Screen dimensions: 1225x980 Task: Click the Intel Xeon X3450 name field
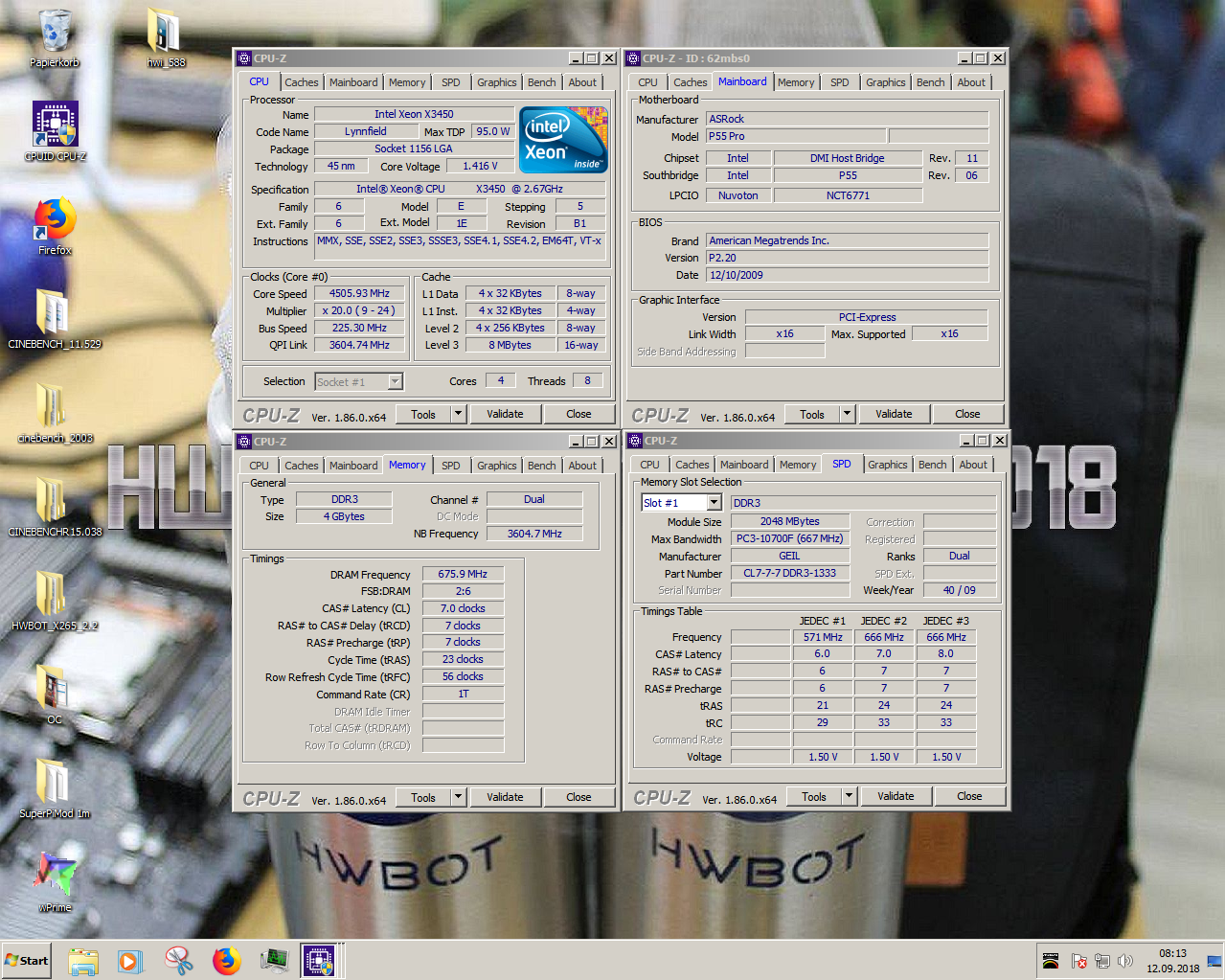414,114
